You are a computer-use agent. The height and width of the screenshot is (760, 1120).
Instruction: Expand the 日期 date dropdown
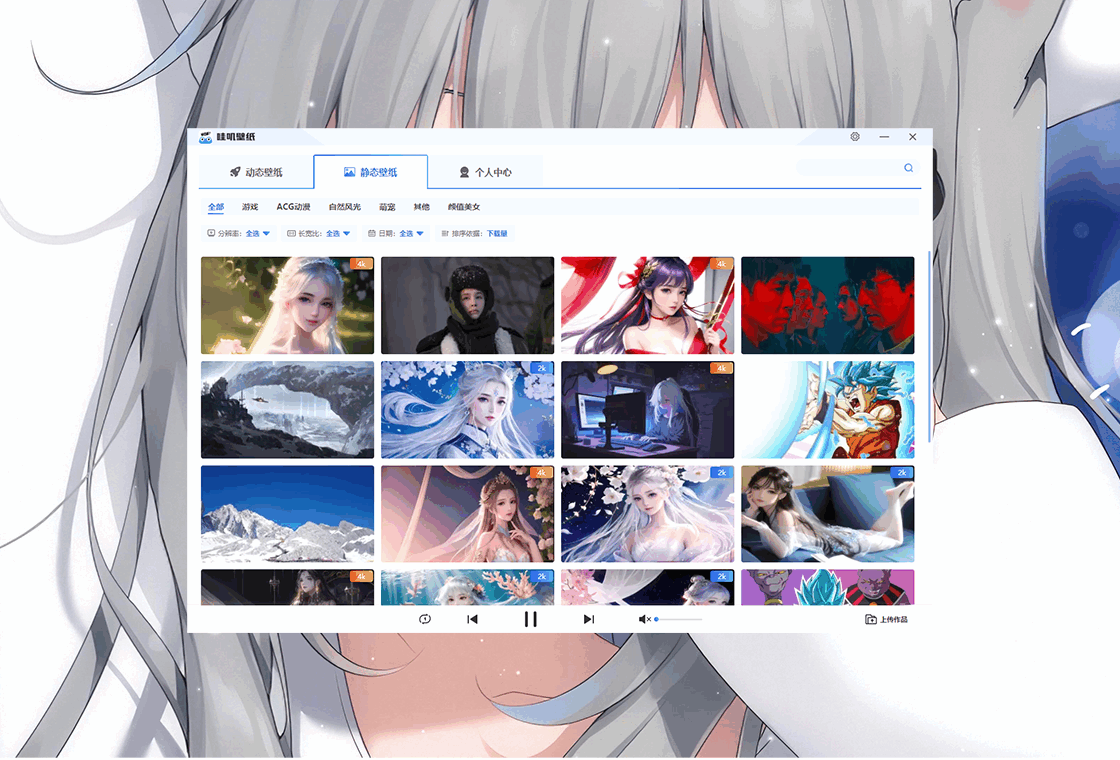pos(396,234)
